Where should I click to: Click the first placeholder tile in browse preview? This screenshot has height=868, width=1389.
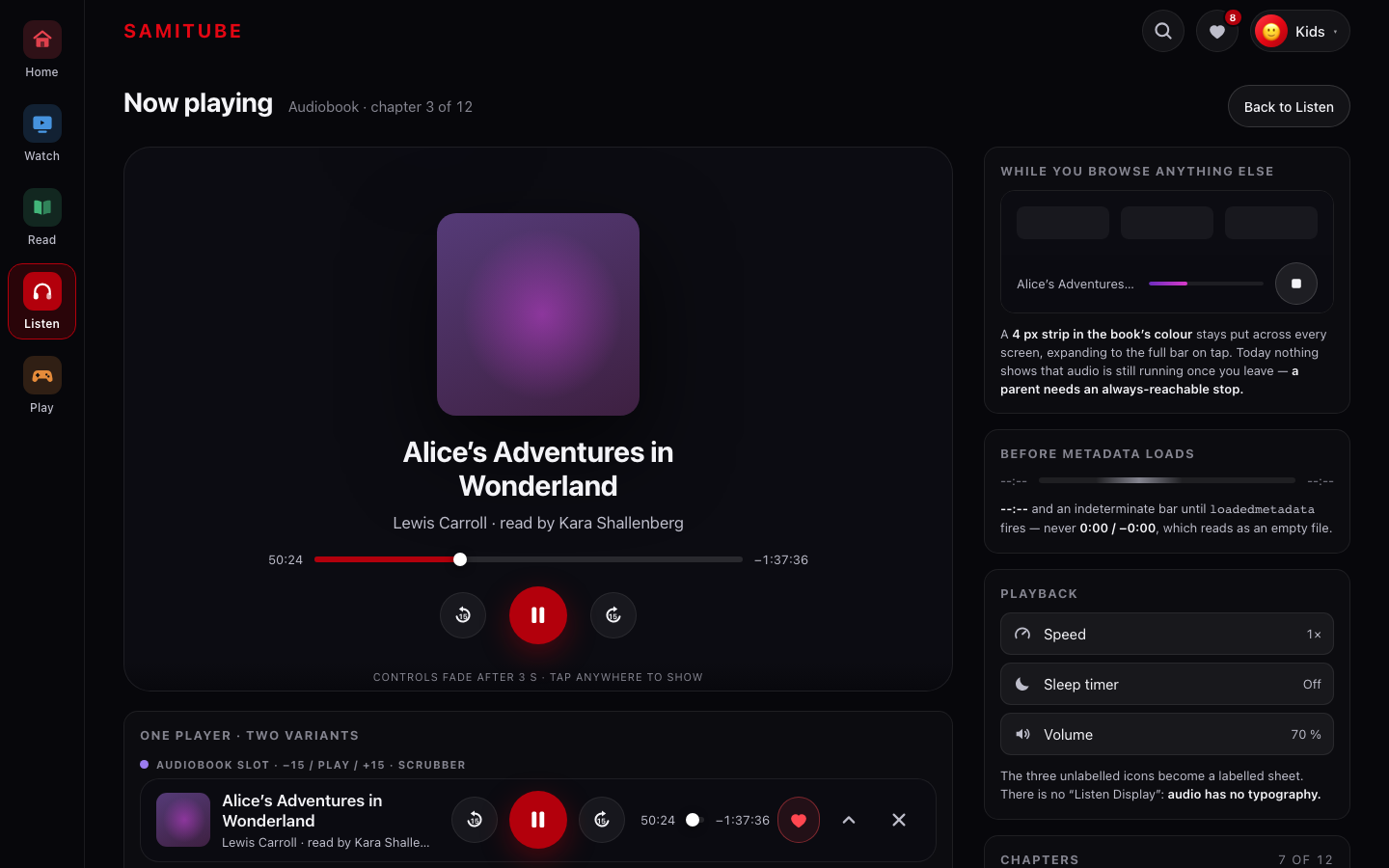[x=1063, y=223]
